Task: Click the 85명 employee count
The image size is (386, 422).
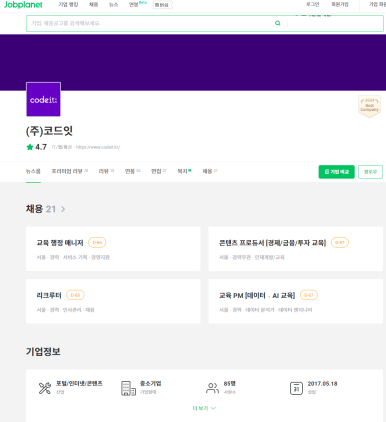Action: click(x=230, y=384)
